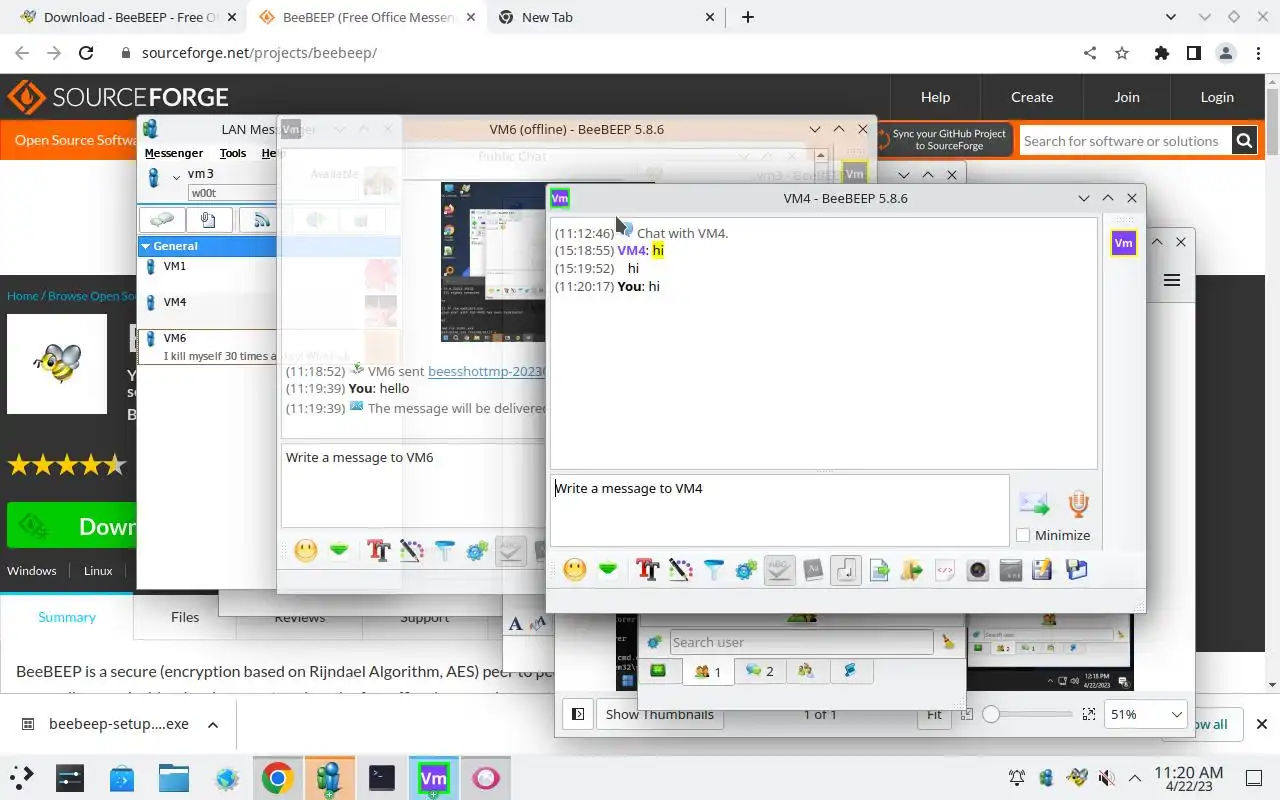
Task: Click Create in SourceForge header
Action: pos(1032,97)
